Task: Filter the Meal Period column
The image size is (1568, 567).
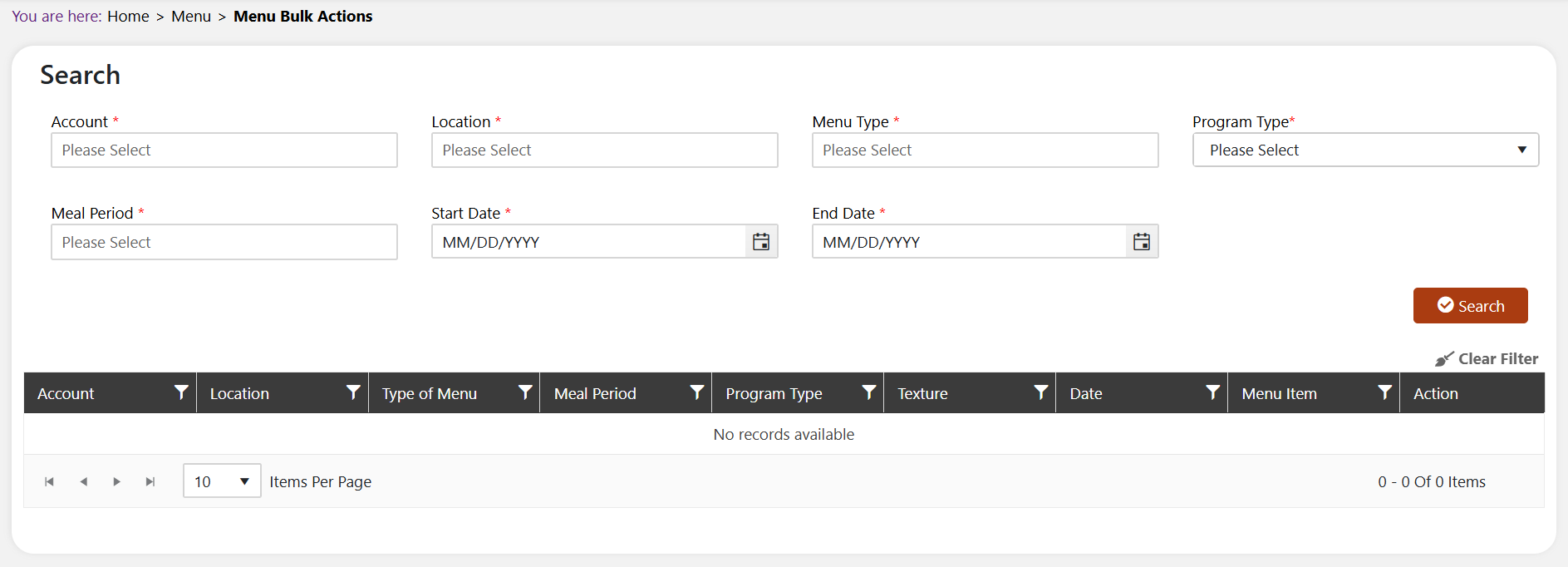Action: pos(697,392)
